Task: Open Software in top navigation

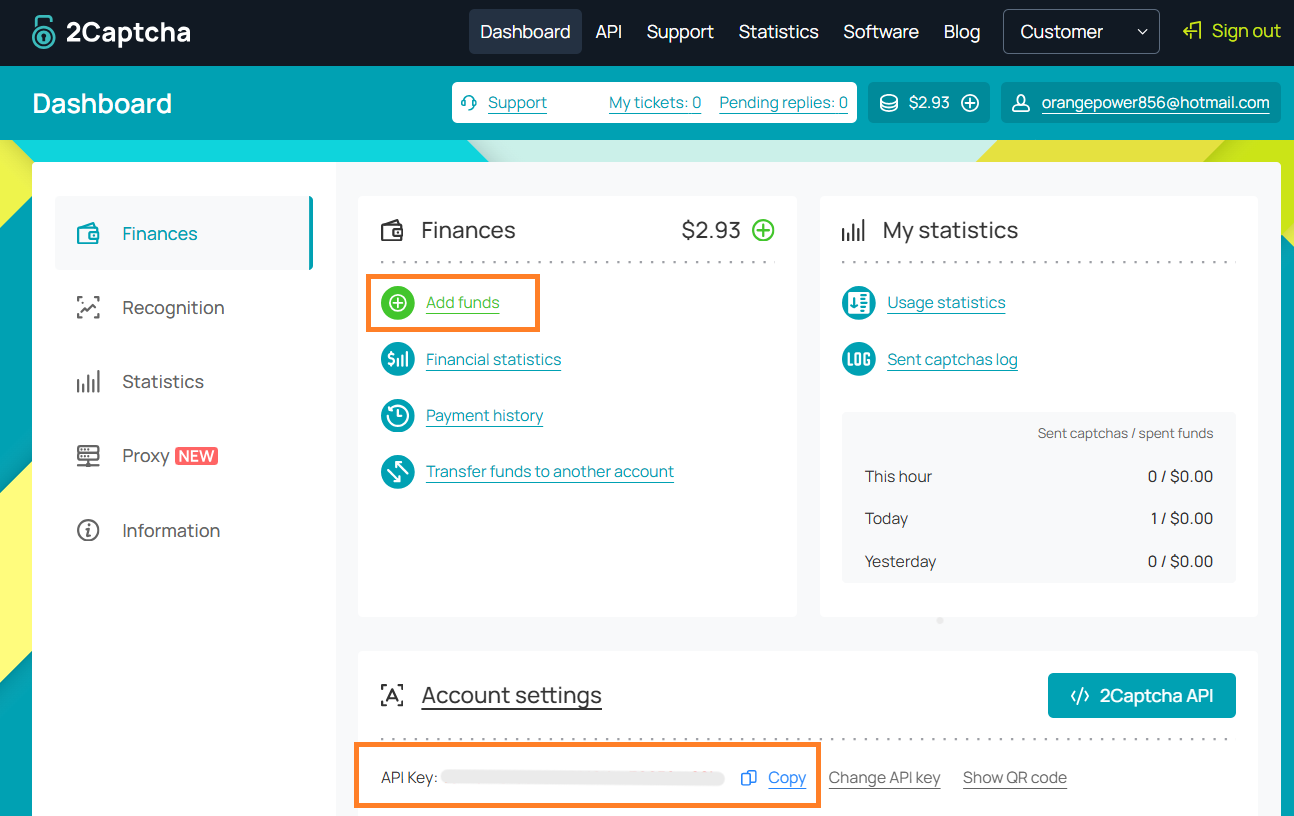Action: click(881, 32)
